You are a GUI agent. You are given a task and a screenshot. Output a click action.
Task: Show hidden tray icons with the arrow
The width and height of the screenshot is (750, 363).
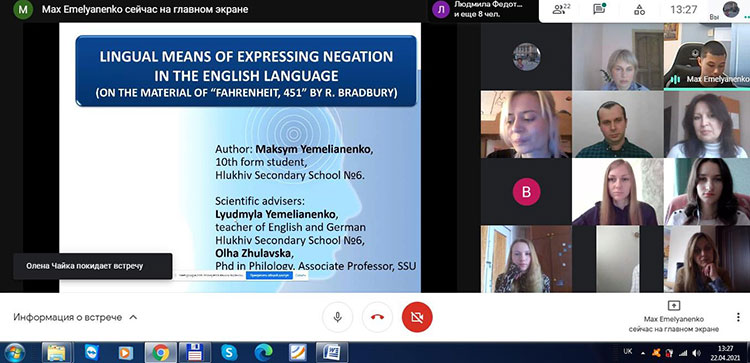[642, 353]
